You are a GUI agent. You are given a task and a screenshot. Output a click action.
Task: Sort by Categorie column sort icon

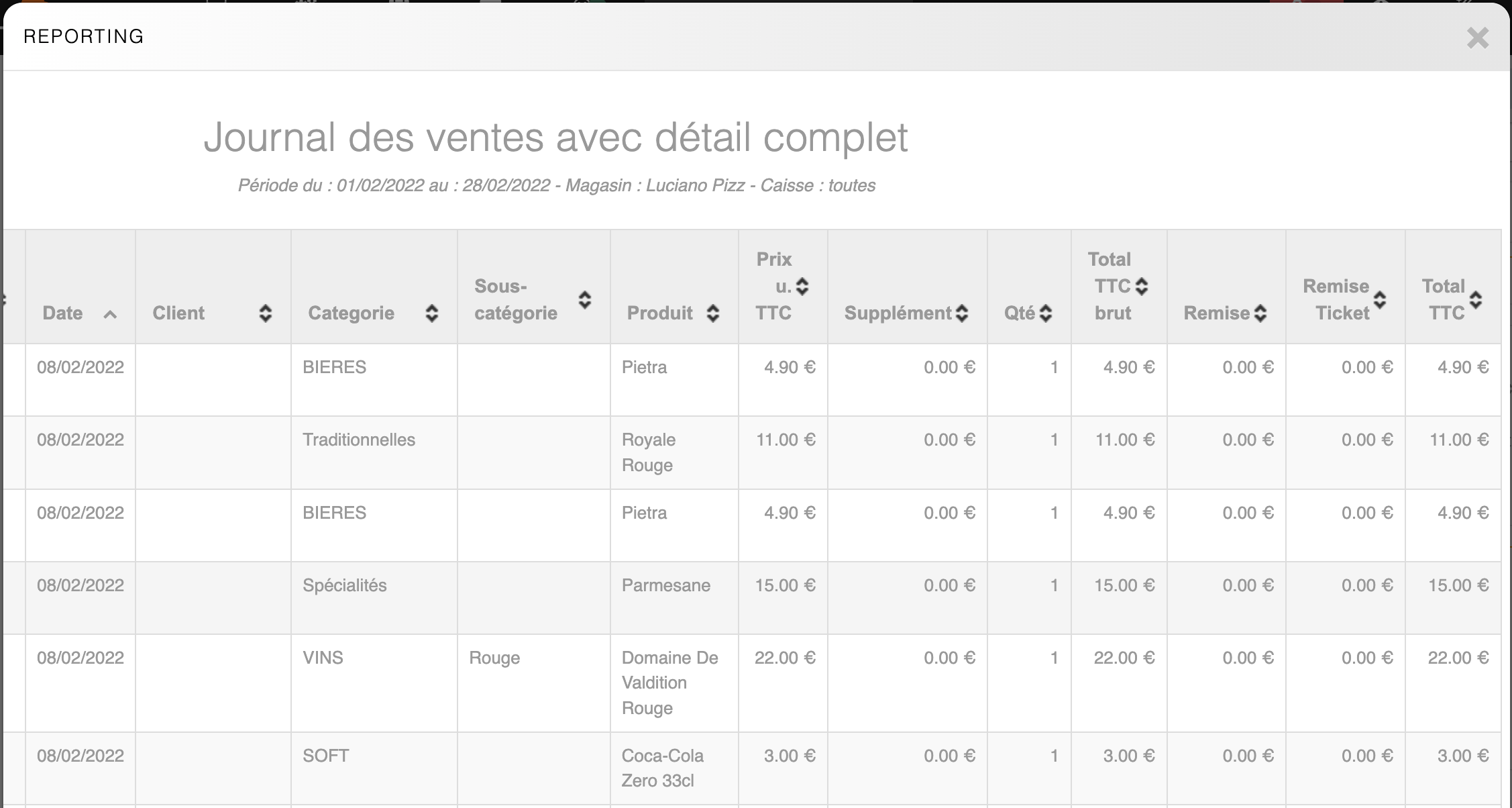tap(432, 313)
